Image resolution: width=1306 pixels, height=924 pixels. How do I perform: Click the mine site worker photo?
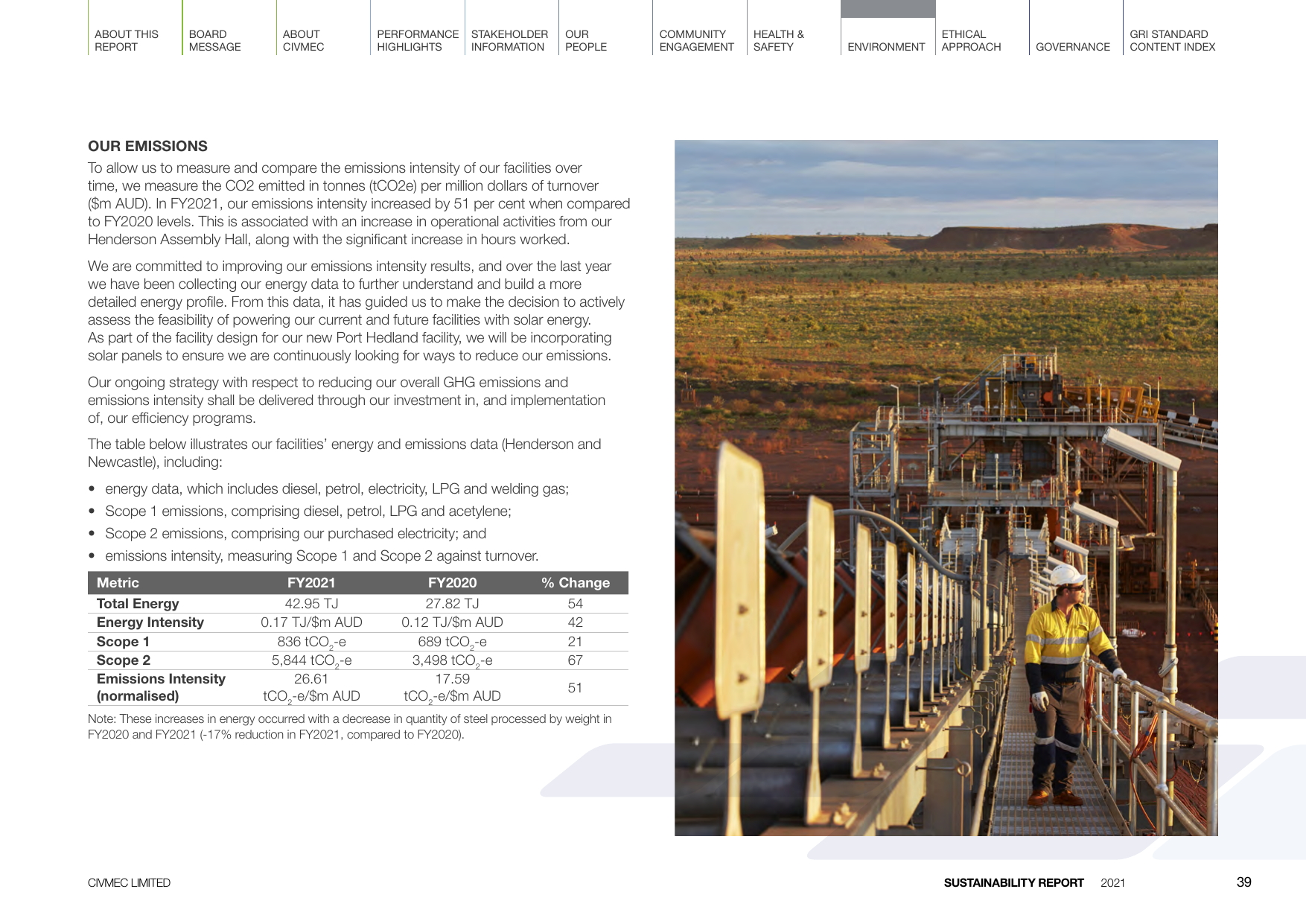(x=946, y=488)
